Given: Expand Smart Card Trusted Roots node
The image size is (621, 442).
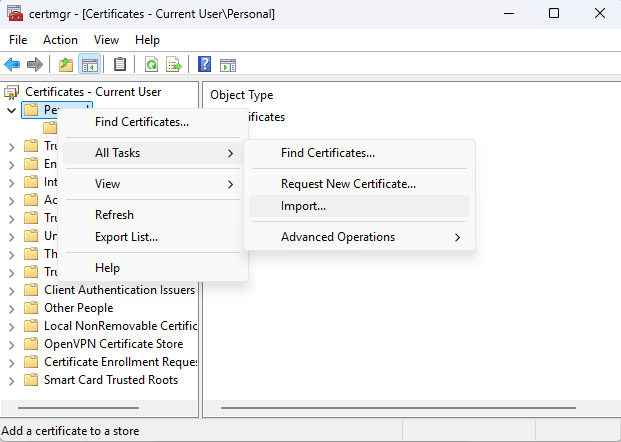Looking at the screenshot, I should (x=11, y=381).
